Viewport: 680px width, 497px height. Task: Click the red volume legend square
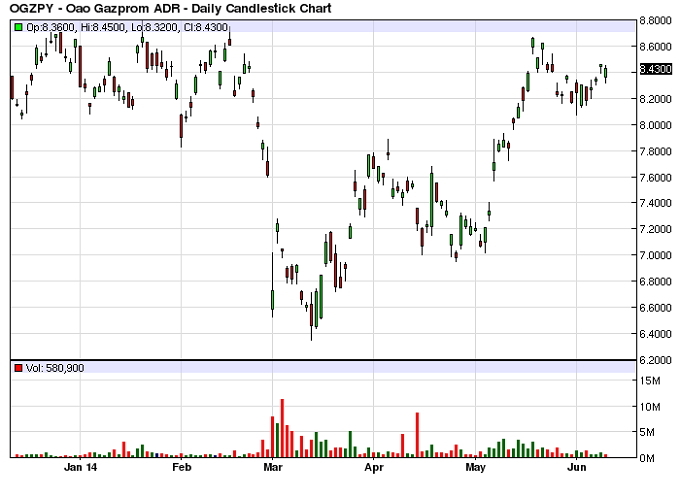click(x=18, y=368)
